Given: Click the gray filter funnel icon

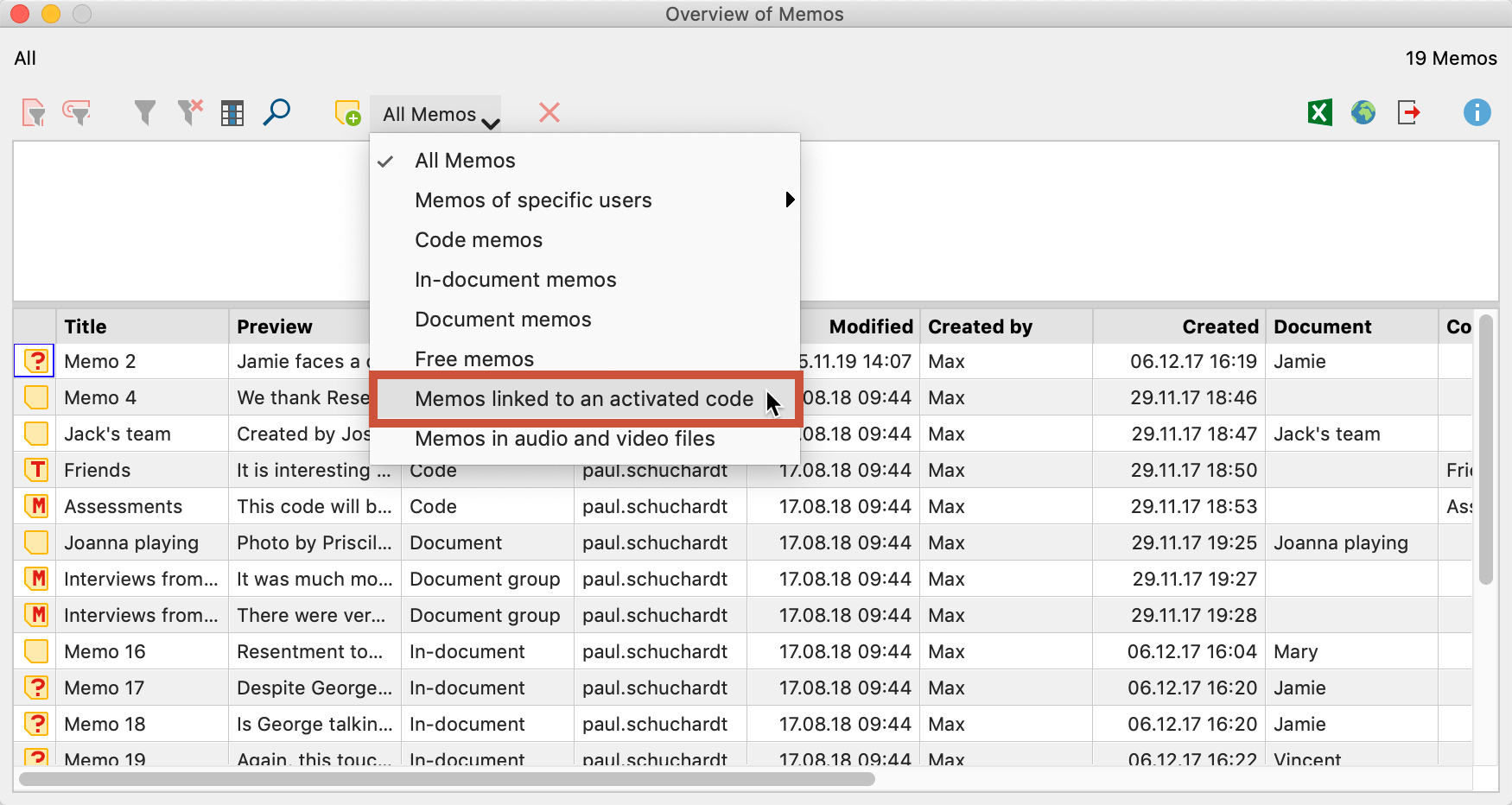Looking at the screenshot, I should [145, 113].
